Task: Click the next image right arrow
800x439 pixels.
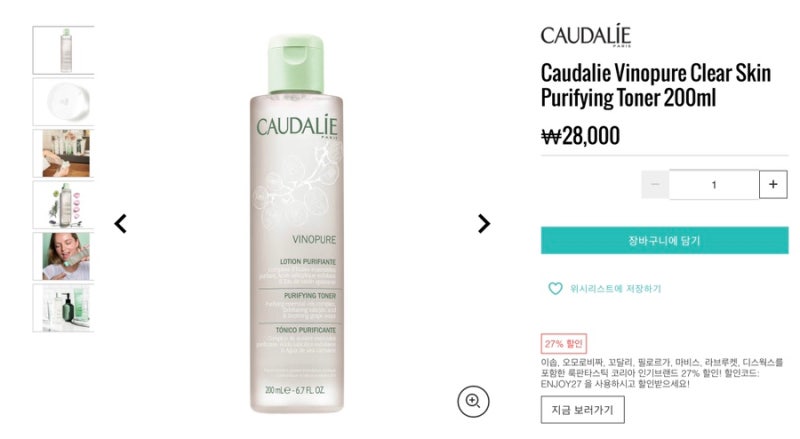Action: [484, 224]
